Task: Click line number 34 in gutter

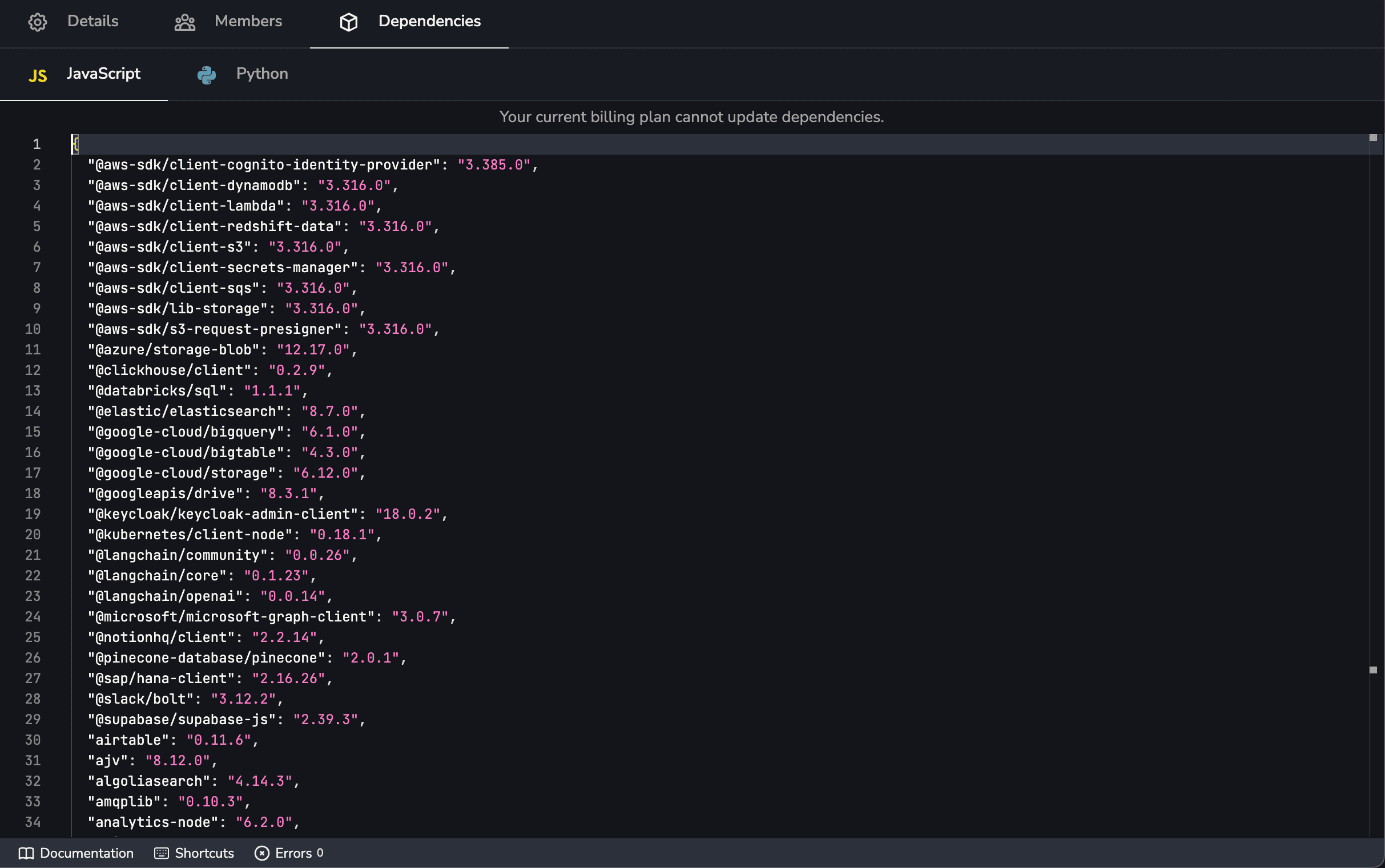Action: pos(33,823)
